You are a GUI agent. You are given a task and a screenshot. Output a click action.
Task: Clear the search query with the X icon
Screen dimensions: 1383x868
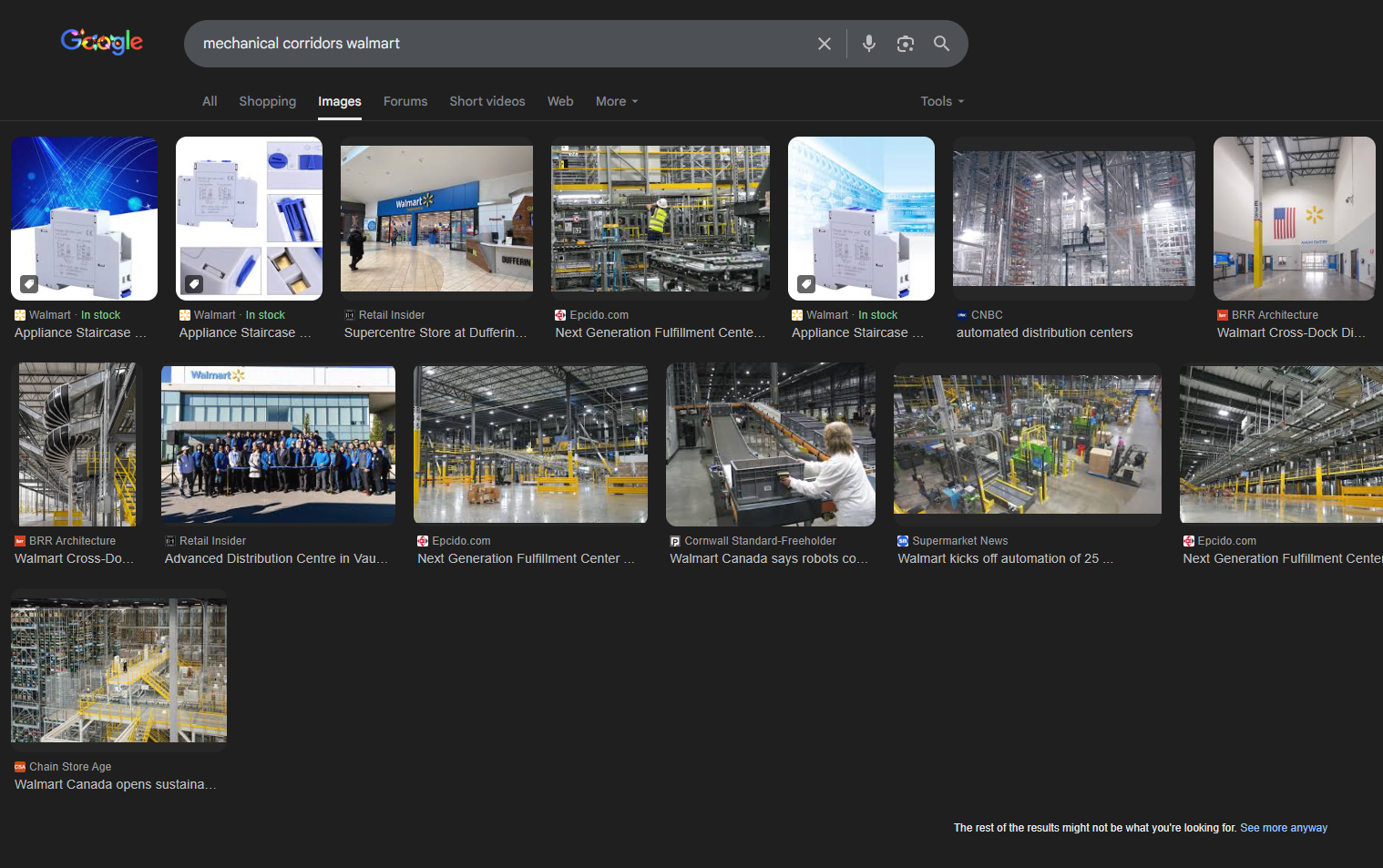click(x=825, y=44)
